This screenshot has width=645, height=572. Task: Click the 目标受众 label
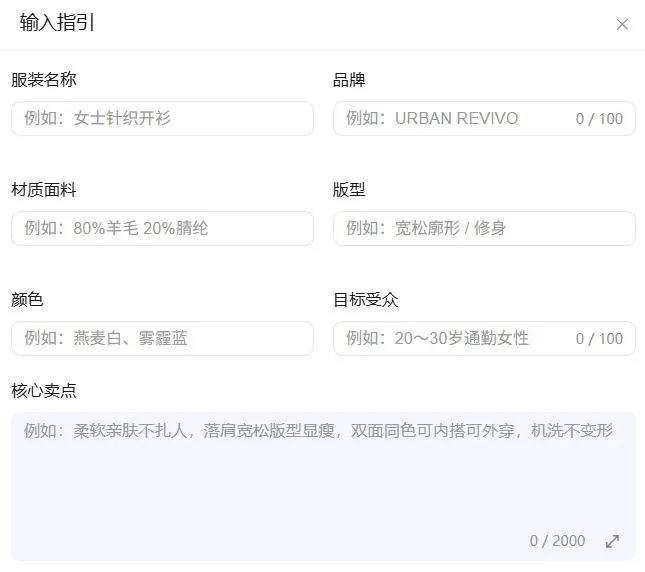[365, 299]
